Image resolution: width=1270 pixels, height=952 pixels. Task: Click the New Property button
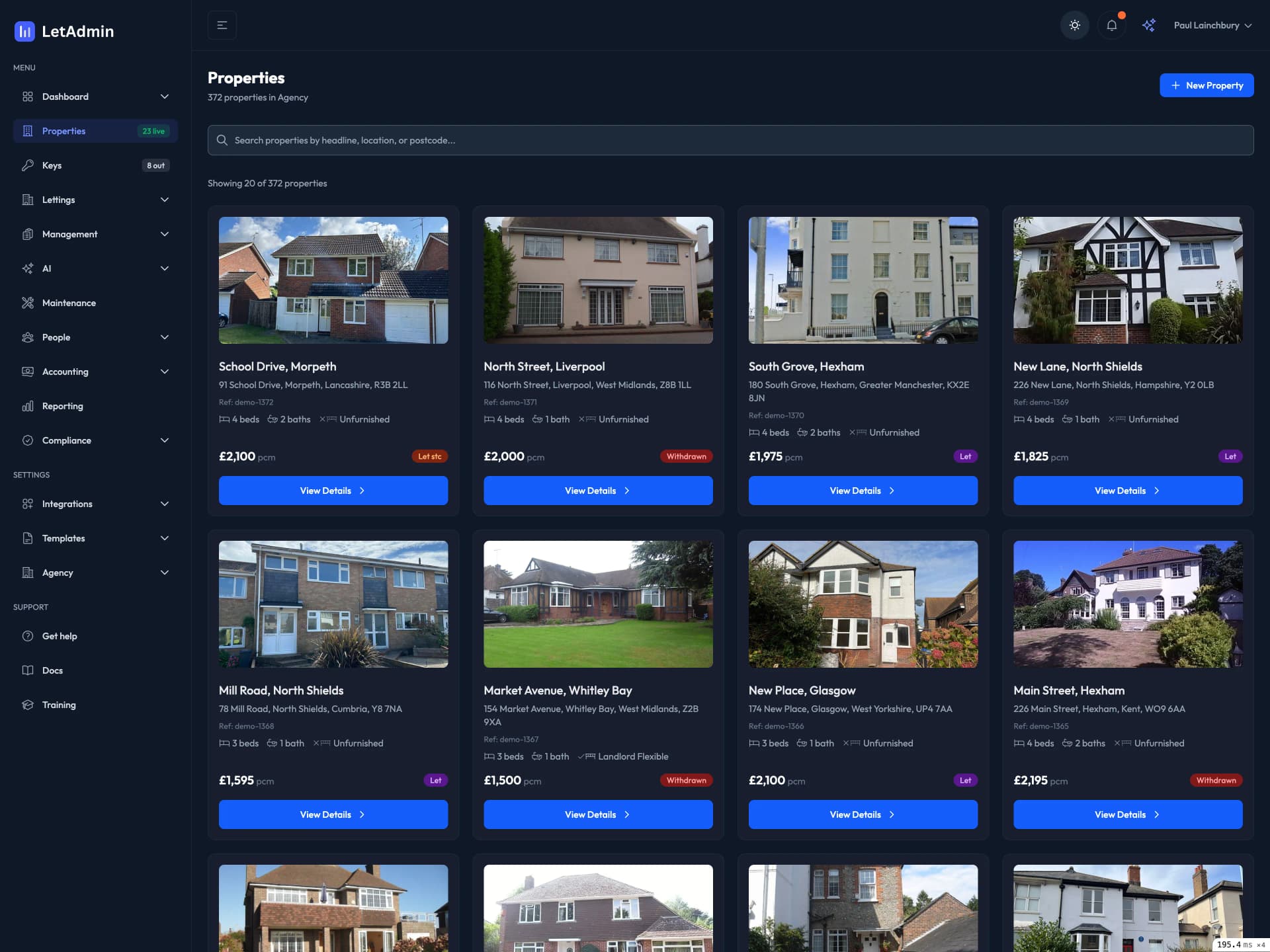tap(1206, 85)
